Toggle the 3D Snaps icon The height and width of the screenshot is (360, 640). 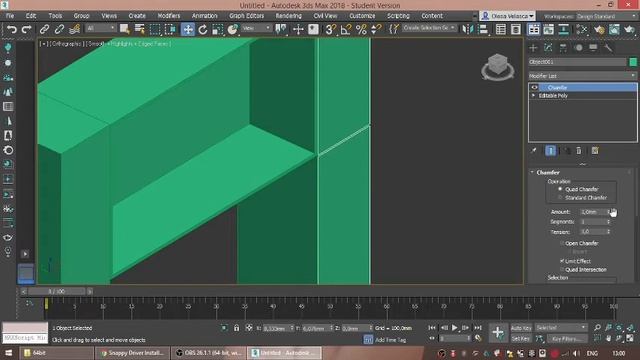(x=330, y=29)
